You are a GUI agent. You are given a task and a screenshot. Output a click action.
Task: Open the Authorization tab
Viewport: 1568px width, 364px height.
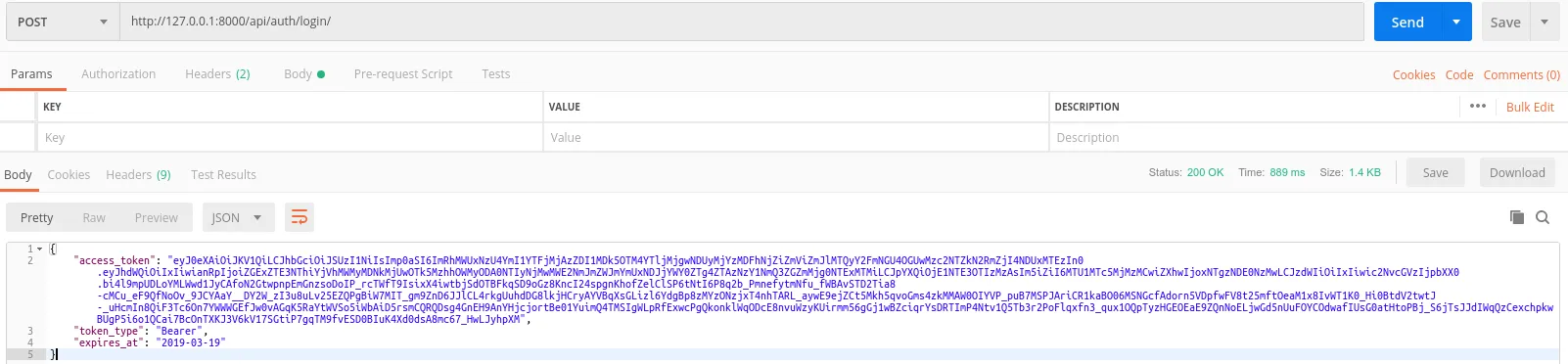(x=118, y=73)
